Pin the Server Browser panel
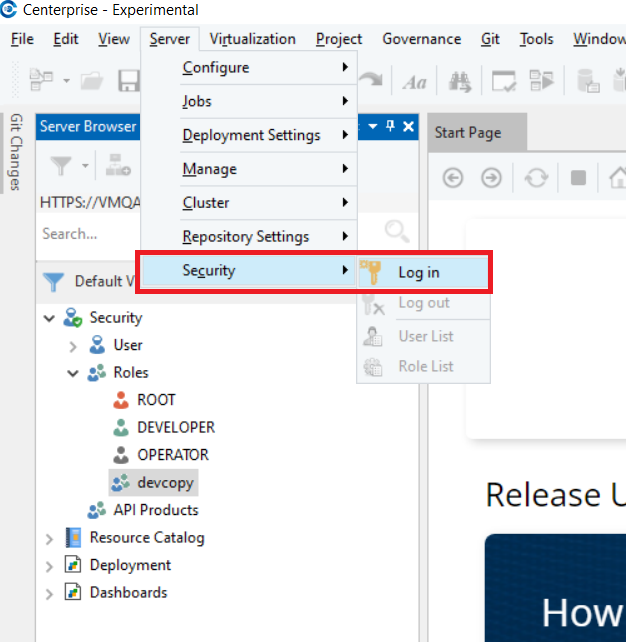Screen dimensions: 626x642 point(390,126)
